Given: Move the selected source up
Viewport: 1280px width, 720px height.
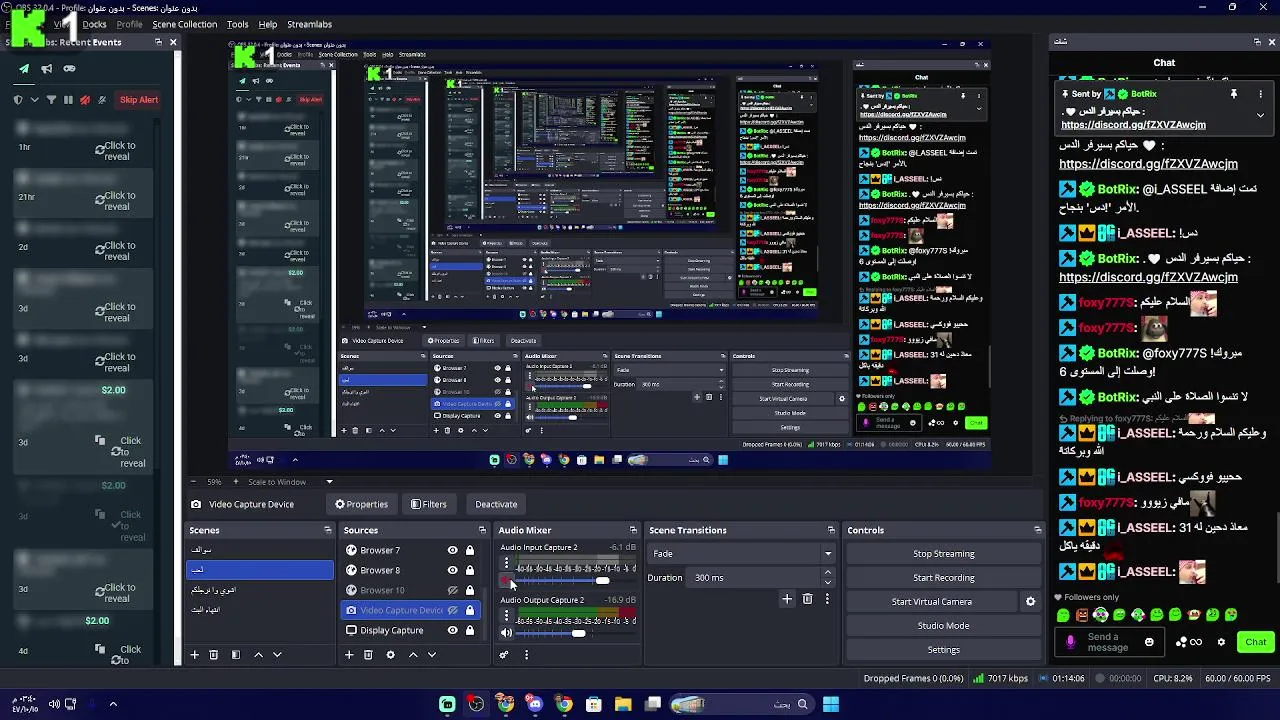Looking at the screenshot, I should point(413,655).
